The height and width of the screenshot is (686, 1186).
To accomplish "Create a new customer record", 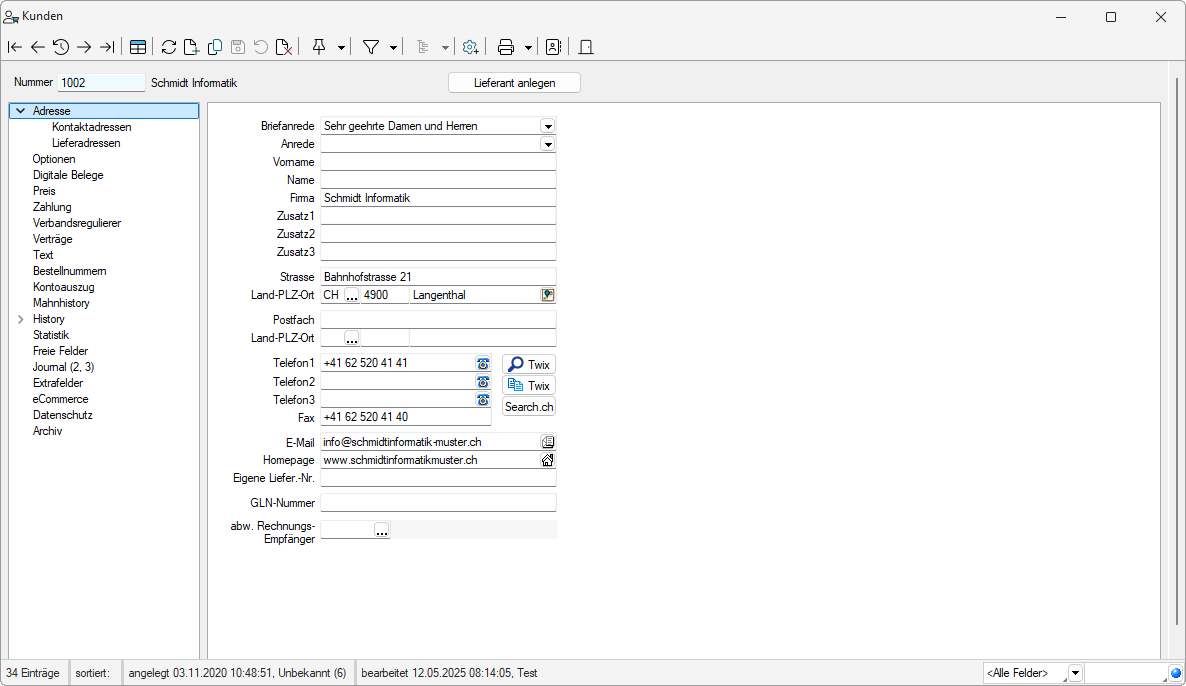I will pyautogui.click(x=191, y=47).
